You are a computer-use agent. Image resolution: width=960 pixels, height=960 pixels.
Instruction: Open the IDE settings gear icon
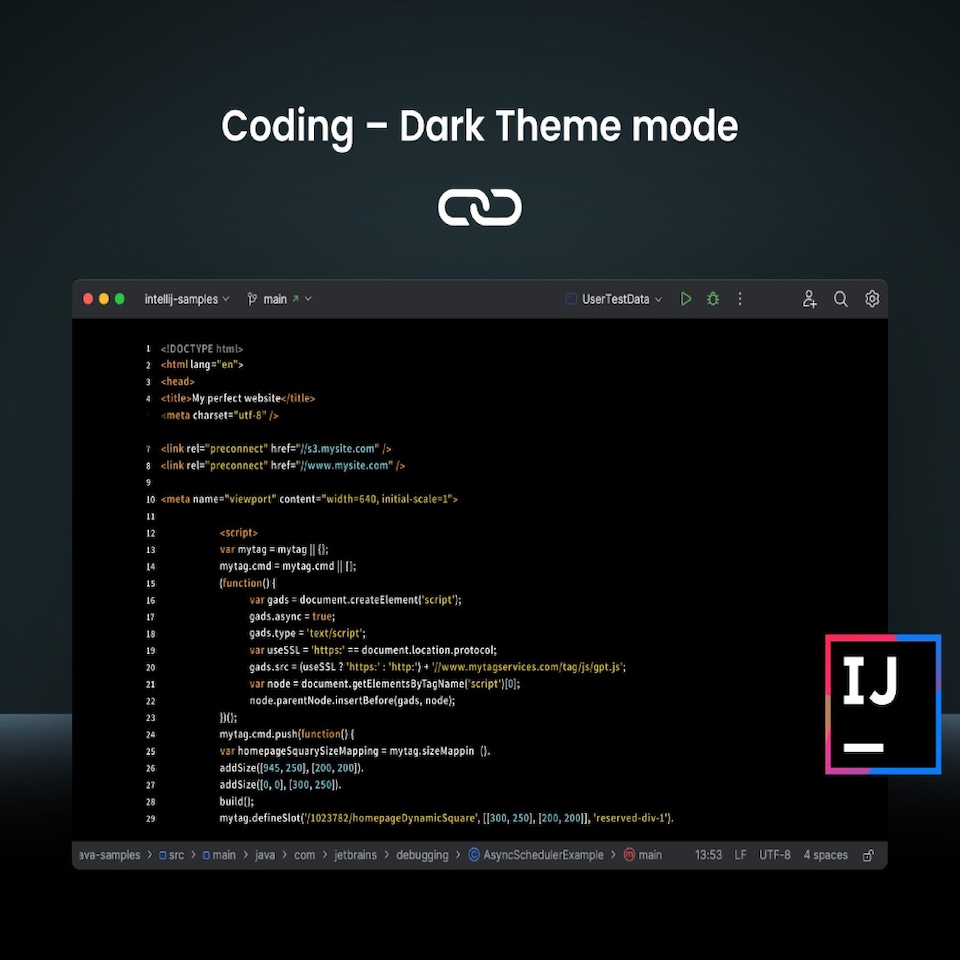pyautogui.click(x=872, y=299)
